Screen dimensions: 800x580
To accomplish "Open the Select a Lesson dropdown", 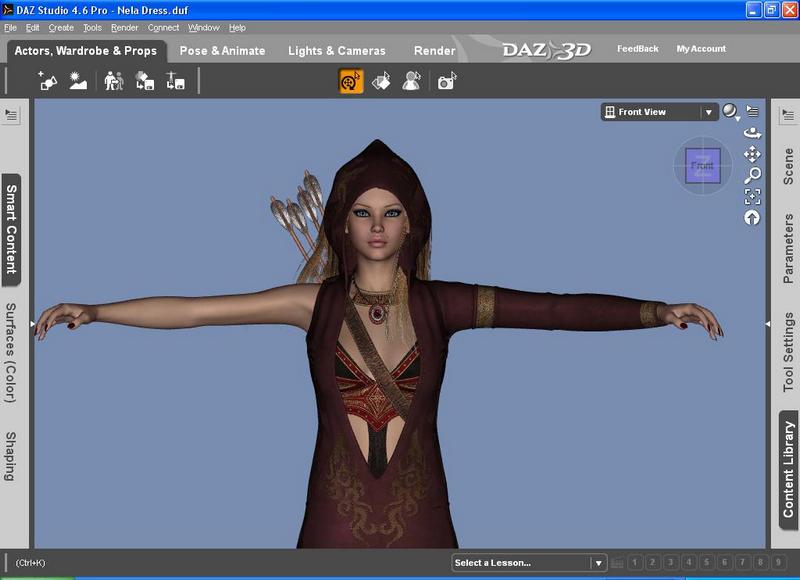I will coord(529,563).
